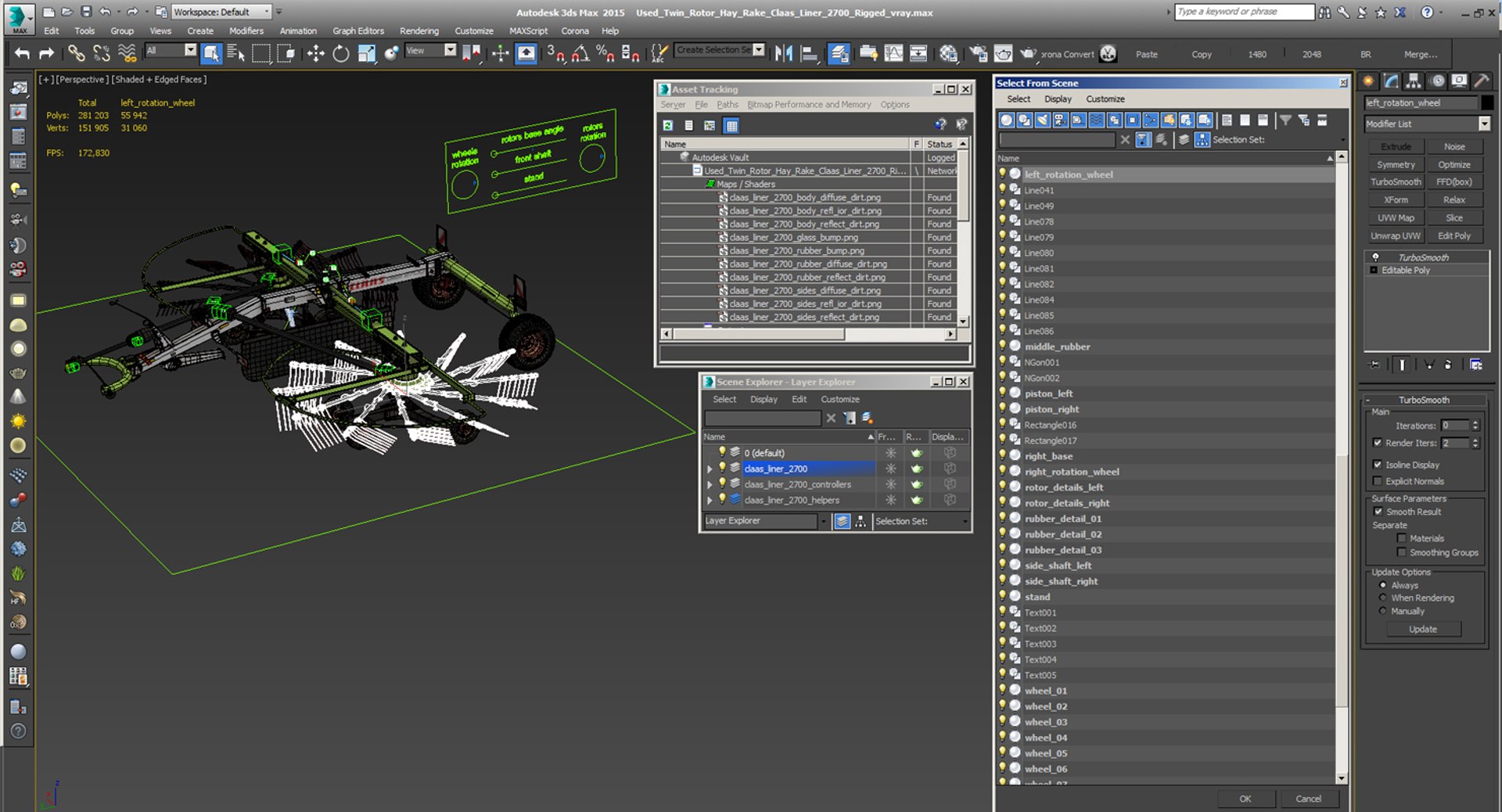This screenshot has height=812, width=1502.
Task: Open the Graph Editors menu
Action: (358, 31)
